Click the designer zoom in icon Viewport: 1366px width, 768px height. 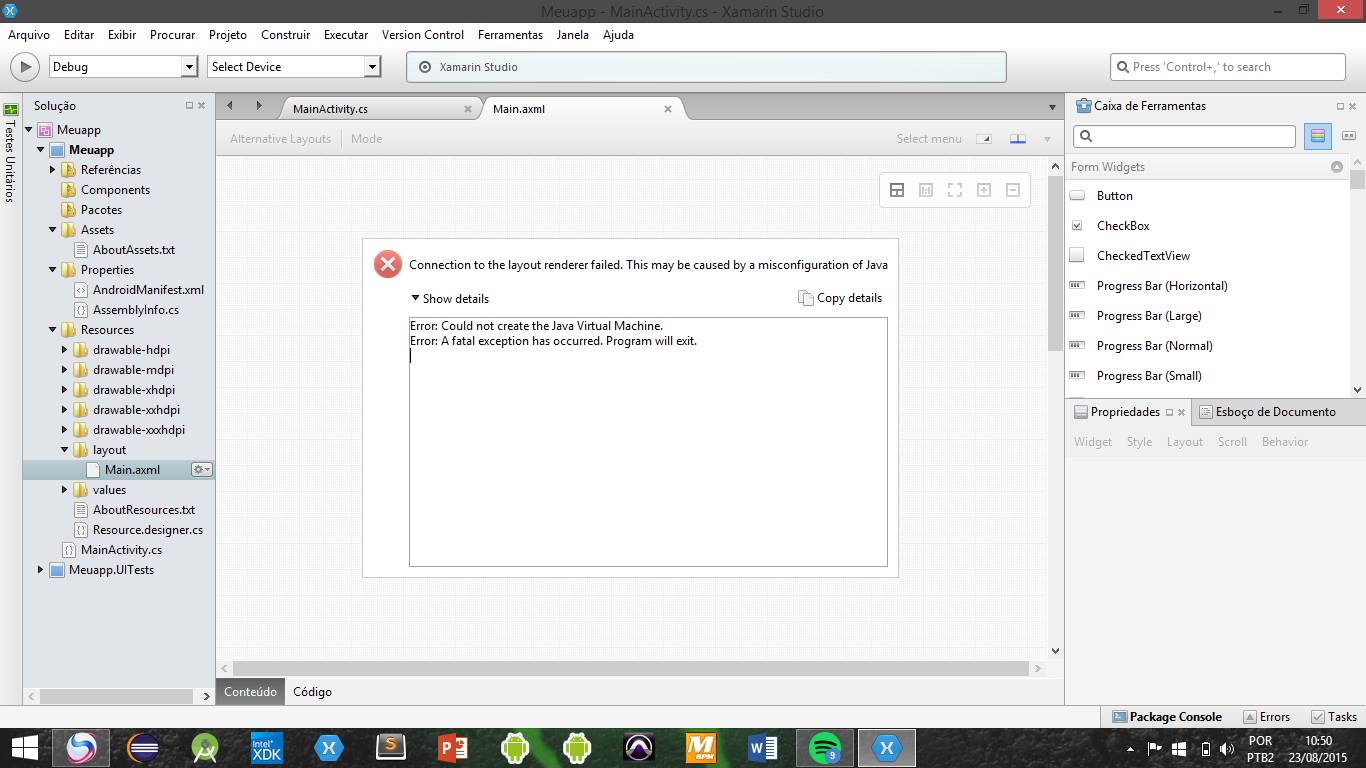984,190
